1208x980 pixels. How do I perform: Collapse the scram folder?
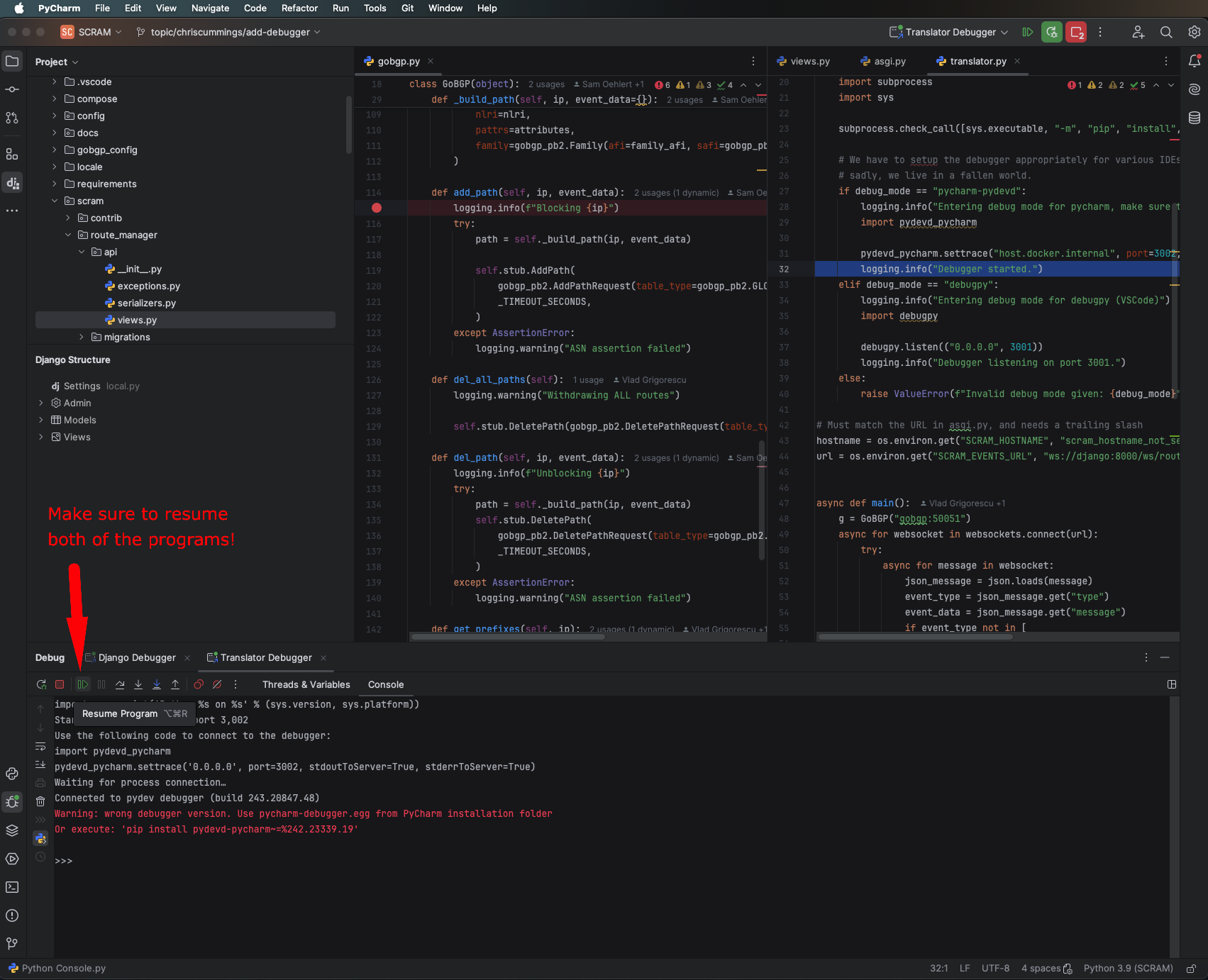55,201
